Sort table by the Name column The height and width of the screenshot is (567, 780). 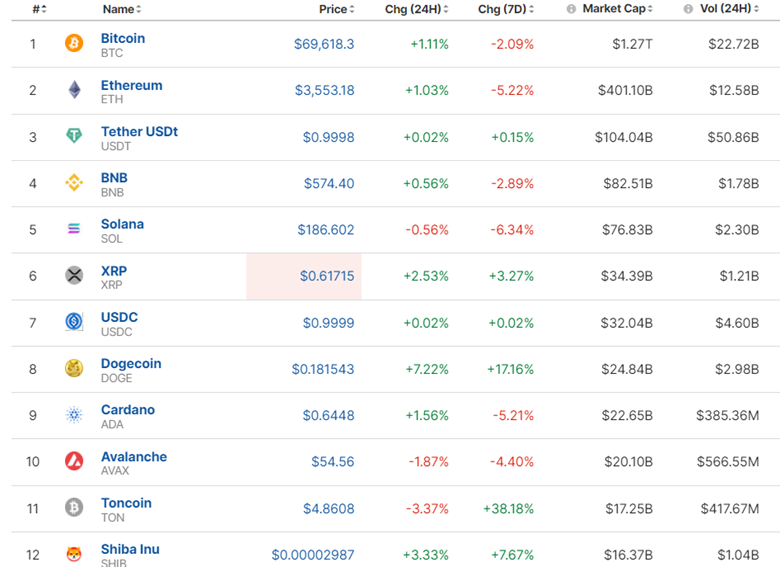tap(122, 9)
